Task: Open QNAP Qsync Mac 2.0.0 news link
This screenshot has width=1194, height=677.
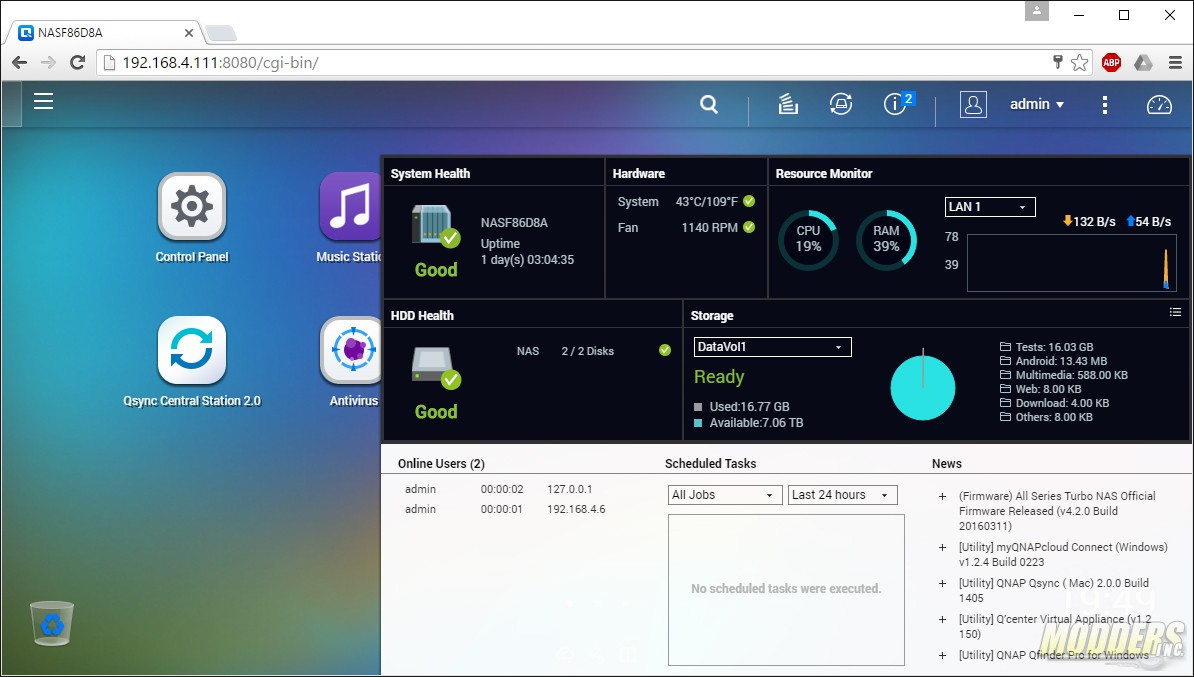Action: (x=1054, y=590)
